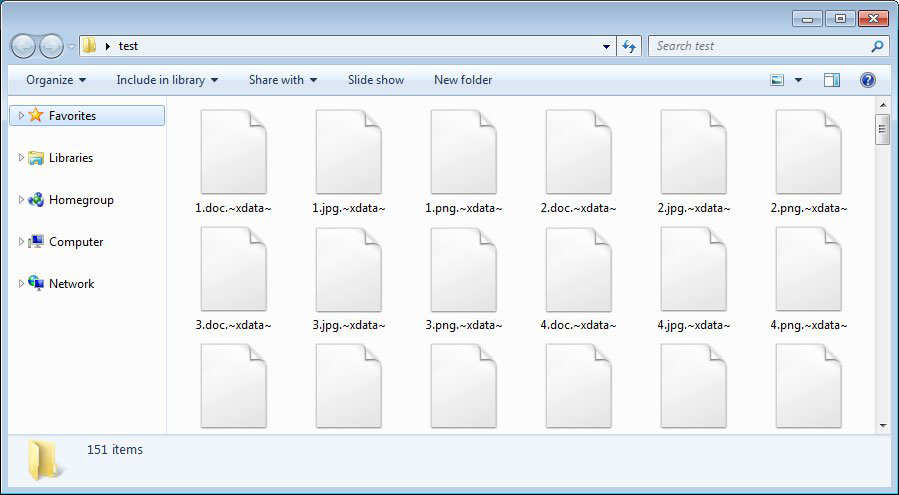
Task: Toggle the preview pane button
Action: [831, 80]
